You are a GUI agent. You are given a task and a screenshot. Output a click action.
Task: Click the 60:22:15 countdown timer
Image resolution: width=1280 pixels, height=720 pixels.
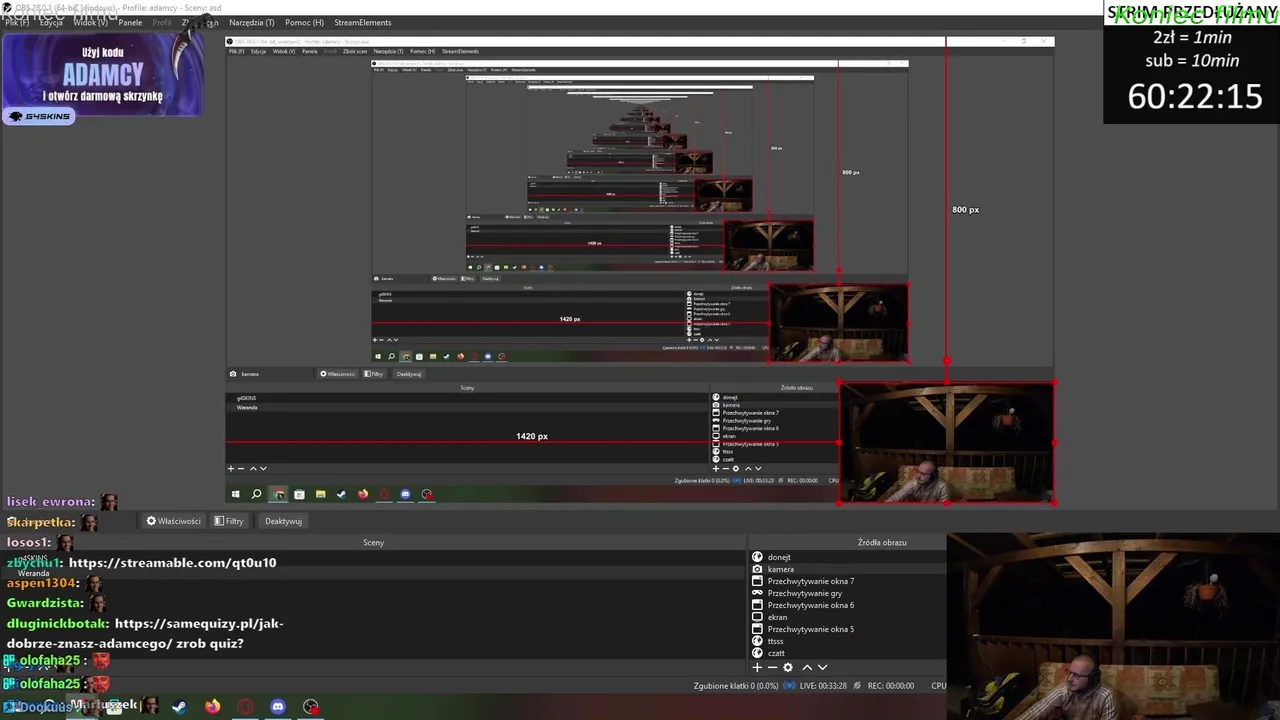pyautogui.click(x=1195, y=97)
